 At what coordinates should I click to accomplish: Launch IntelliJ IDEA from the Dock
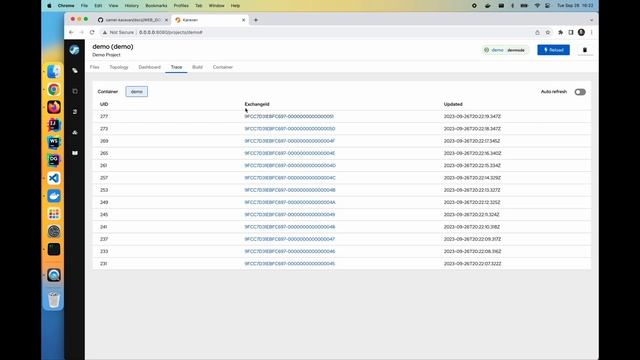[x=53, y=124]
